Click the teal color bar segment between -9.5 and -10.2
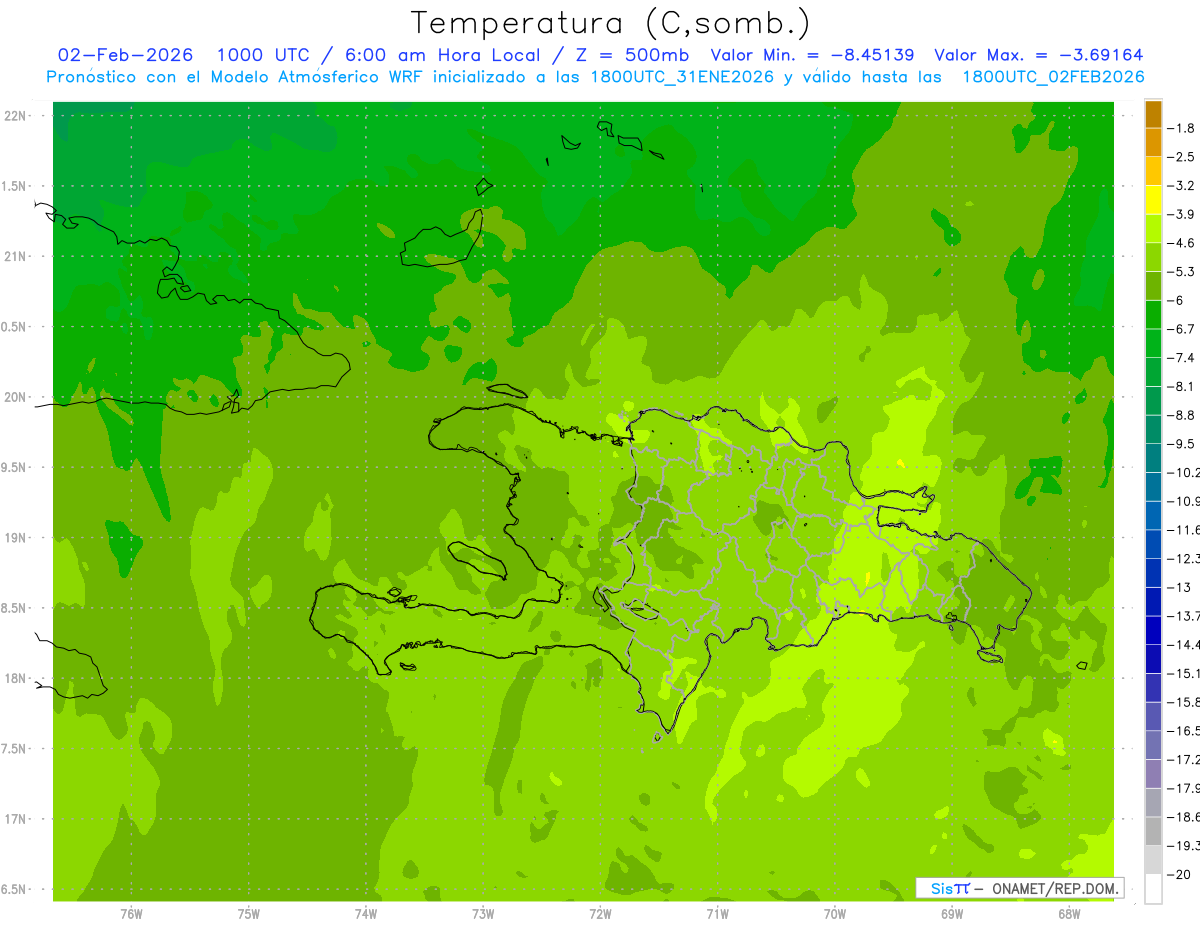 click(1153, 458)
